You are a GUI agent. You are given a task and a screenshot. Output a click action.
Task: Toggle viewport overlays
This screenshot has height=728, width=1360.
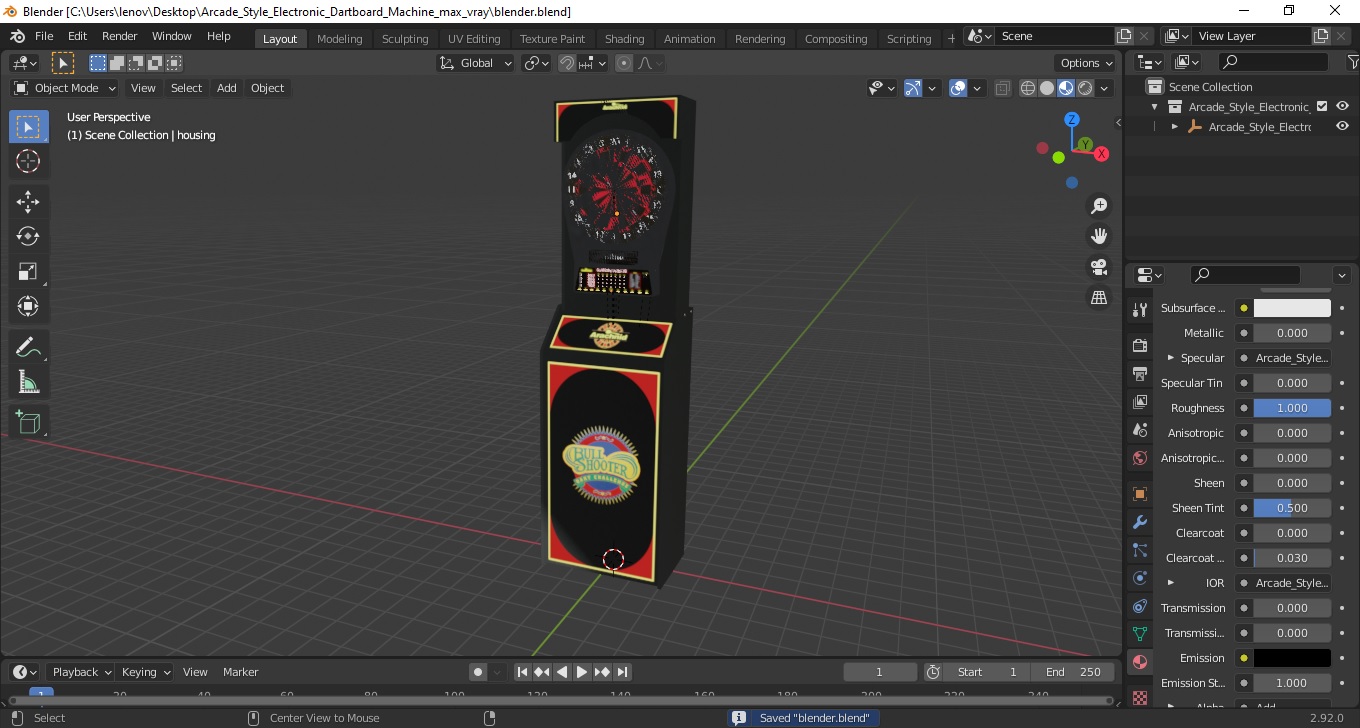tap(958, 88)
